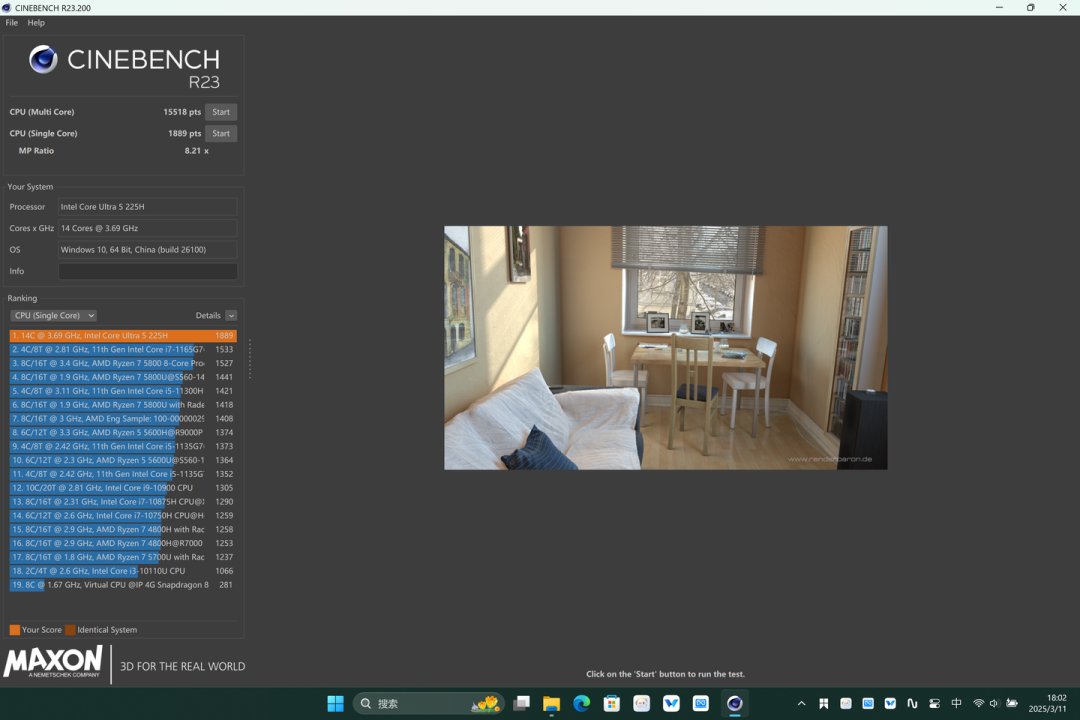The height and width of the screenshot is (720, 1080).
Task: Open the Help menu
Action: (36, 23)
